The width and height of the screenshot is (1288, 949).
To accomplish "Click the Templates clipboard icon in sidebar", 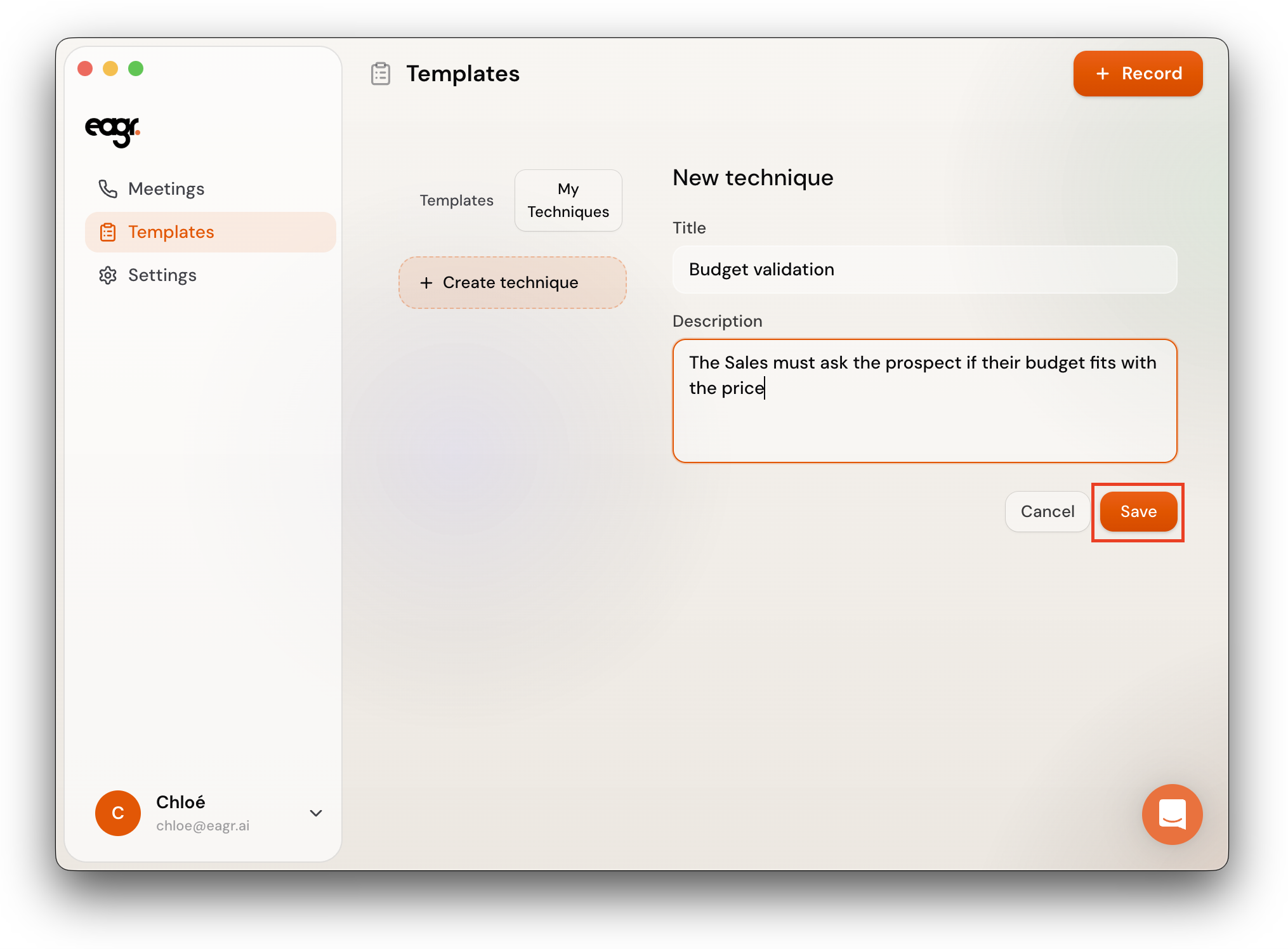I will 108,232.
